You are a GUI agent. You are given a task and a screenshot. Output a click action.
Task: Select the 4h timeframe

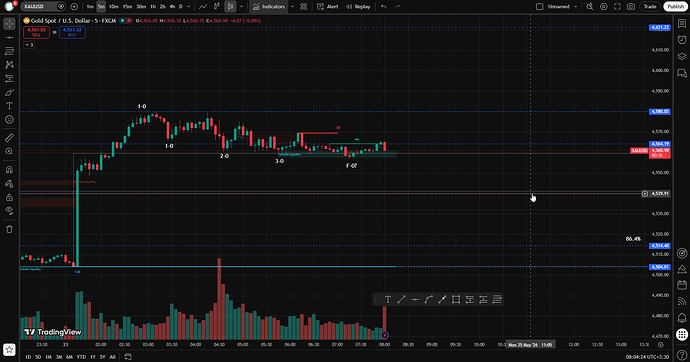[x=172, y=7]
